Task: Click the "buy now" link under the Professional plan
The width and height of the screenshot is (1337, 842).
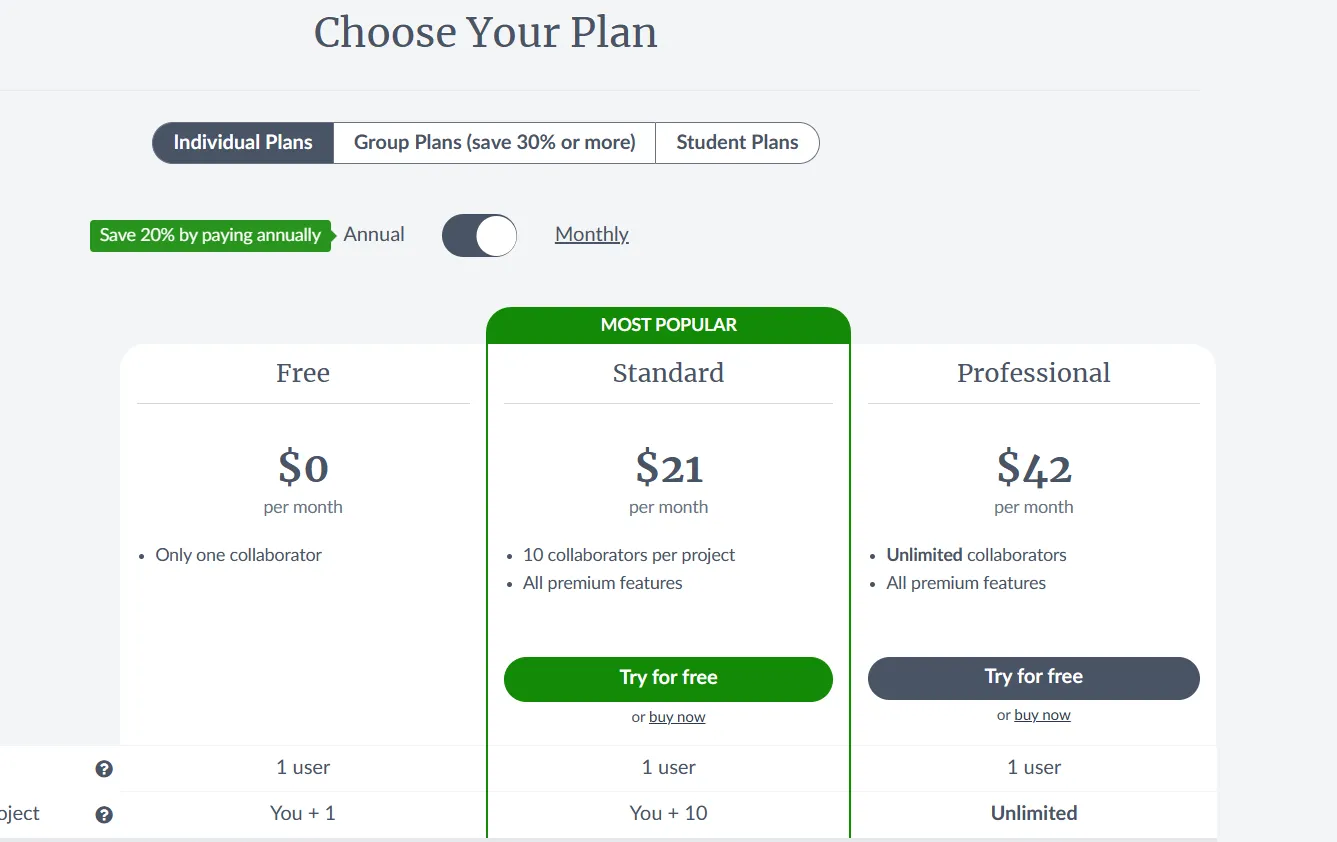Action: point(1042,715)
